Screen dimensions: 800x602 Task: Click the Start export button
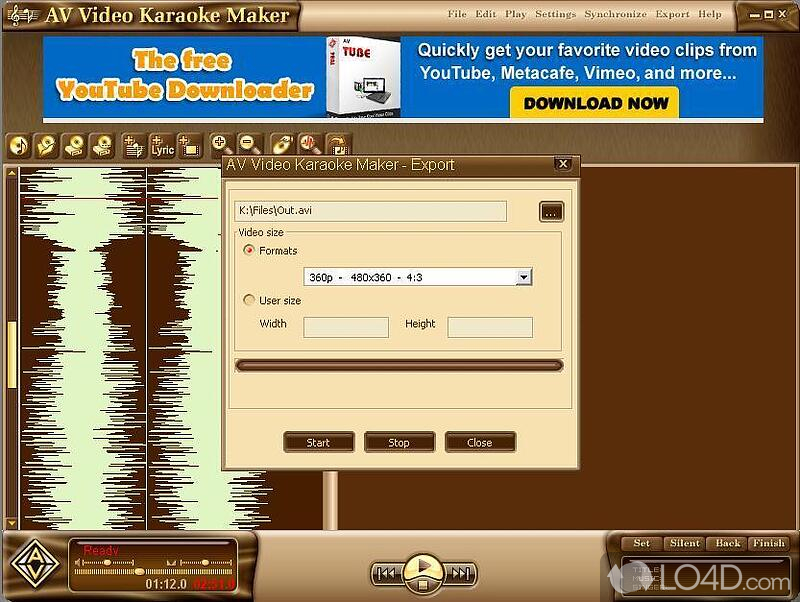pyautogui.click(x=318, y=442)
